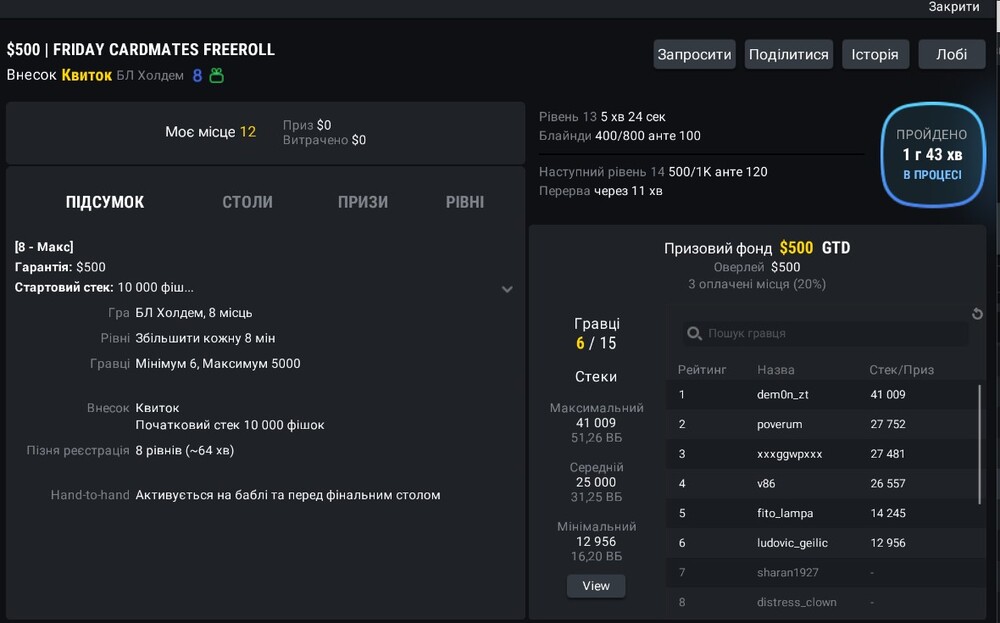This screenshot has height=623, width=1000.
Task: Click the blue 8-max table icon
Action: click(197, 76)
